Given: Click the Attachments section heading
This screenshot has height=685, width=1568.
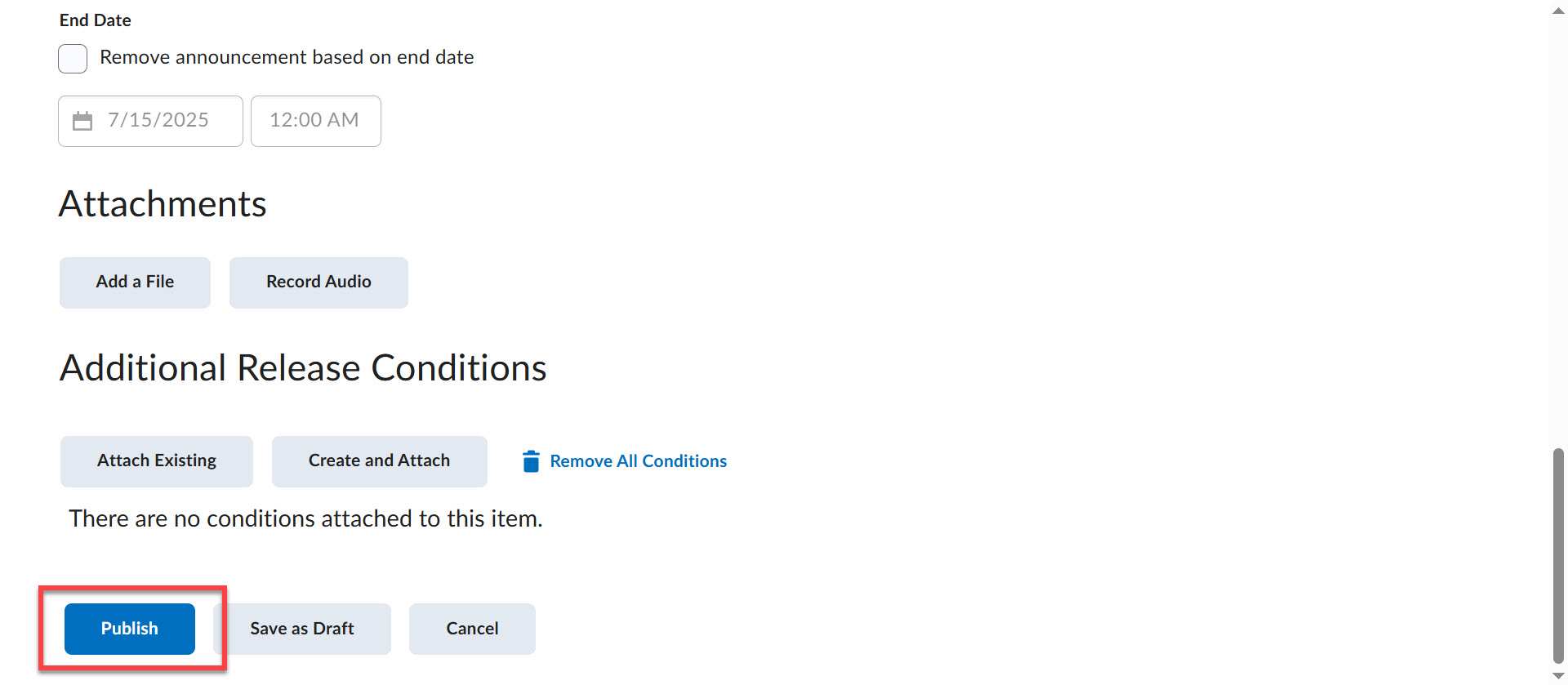Looking at the screenshot, I should pos(163,204).
